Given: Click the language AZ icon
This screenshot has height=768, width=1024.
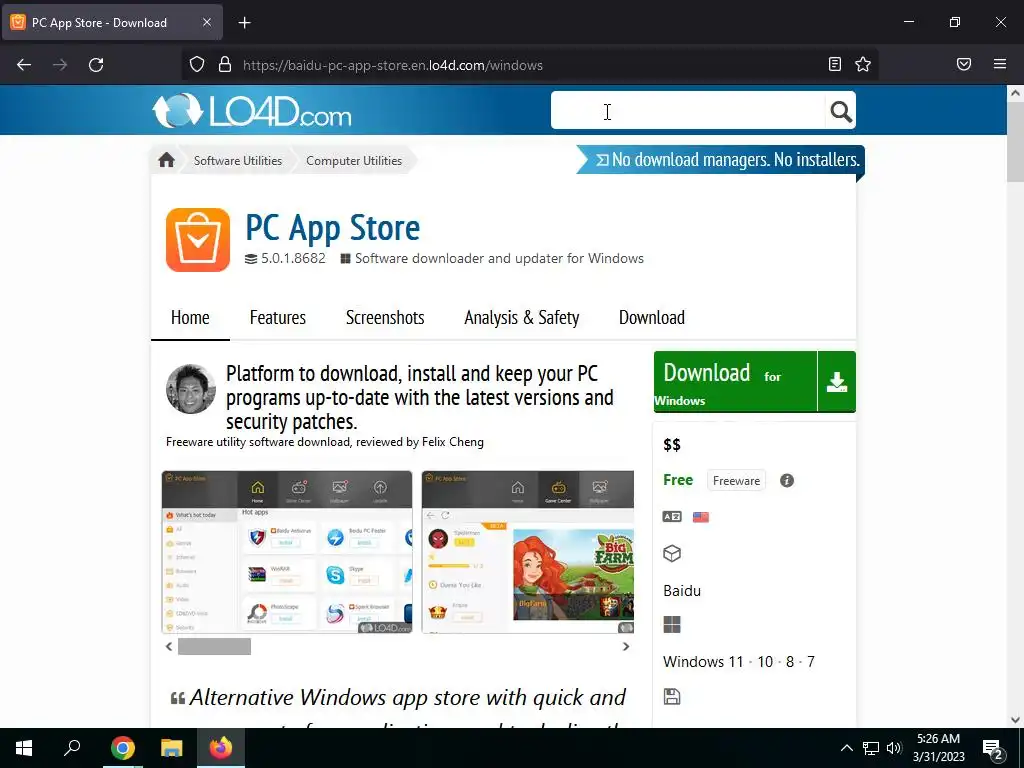Looking at the screenshot, I should click(x=672, y=517).
